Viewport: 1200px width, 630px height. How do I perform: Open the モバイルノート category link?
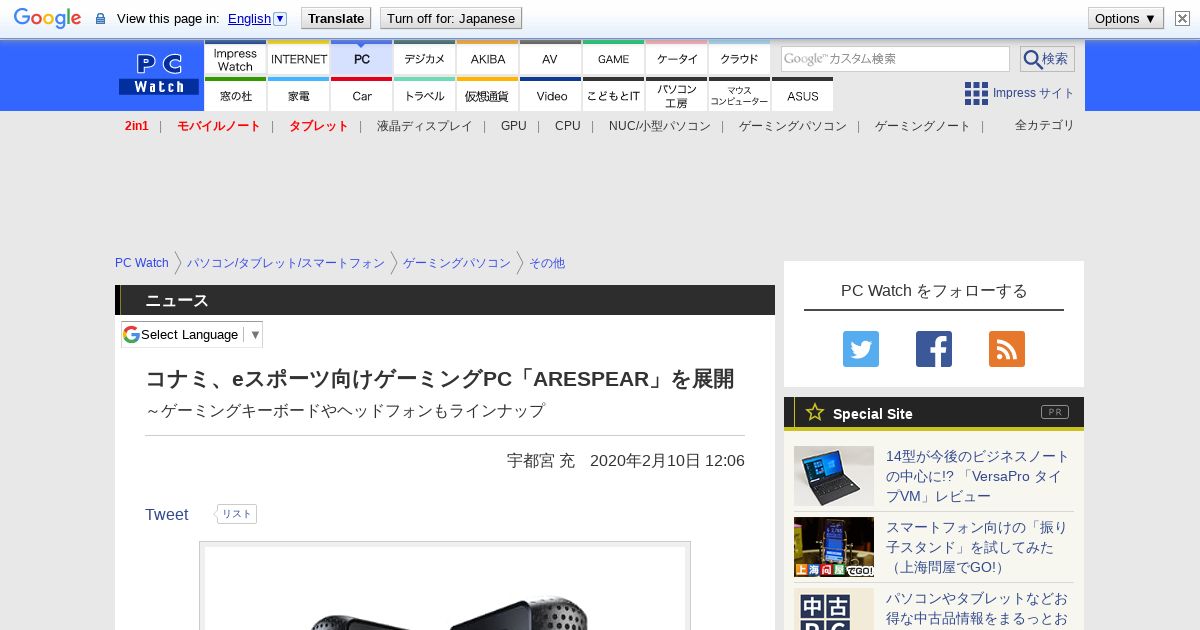click(x=219, y=126)
